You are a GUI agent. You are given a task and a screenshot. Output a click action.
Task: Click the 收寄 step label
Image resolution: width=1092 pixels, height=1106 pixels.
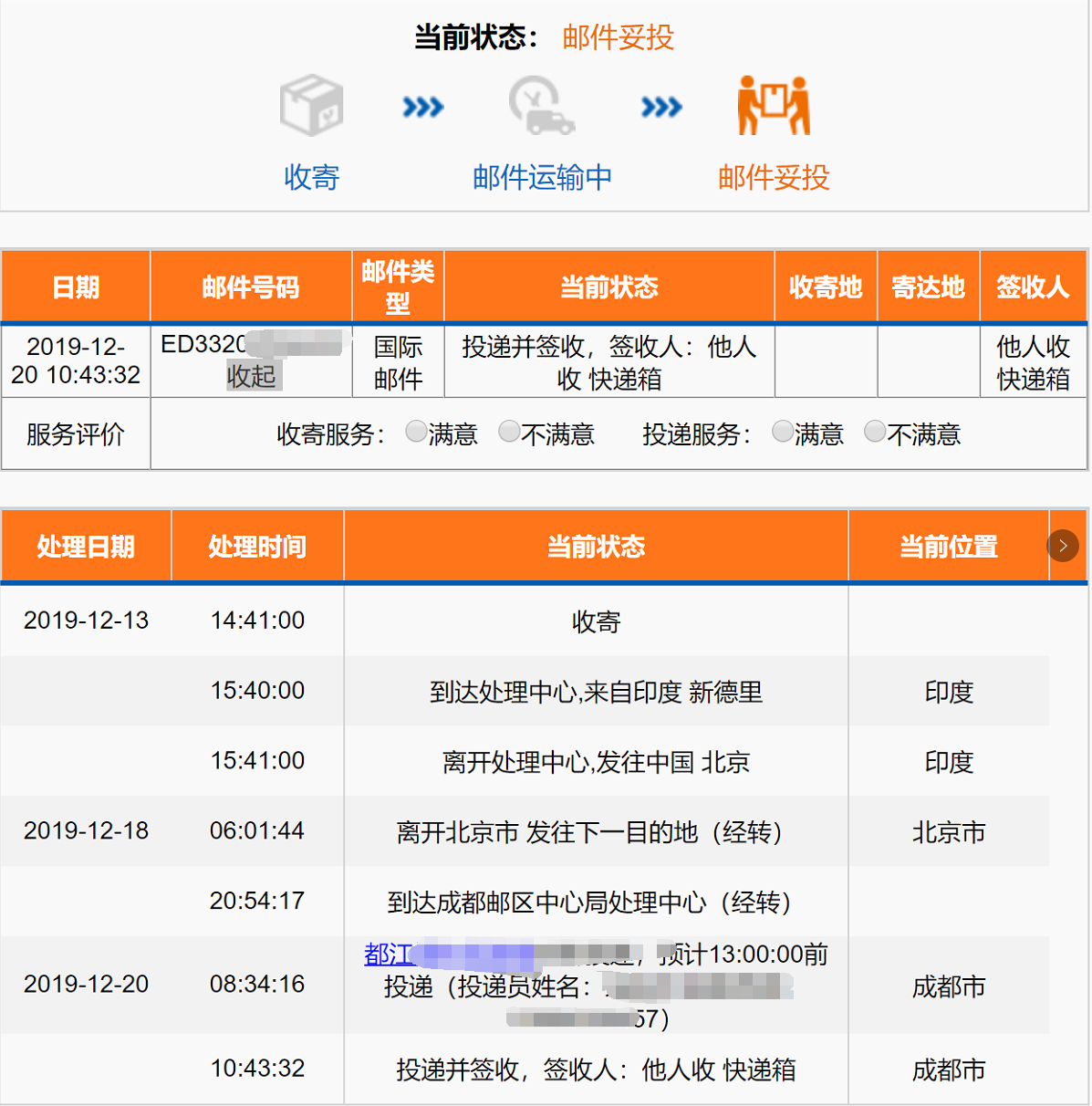[311, 177]
